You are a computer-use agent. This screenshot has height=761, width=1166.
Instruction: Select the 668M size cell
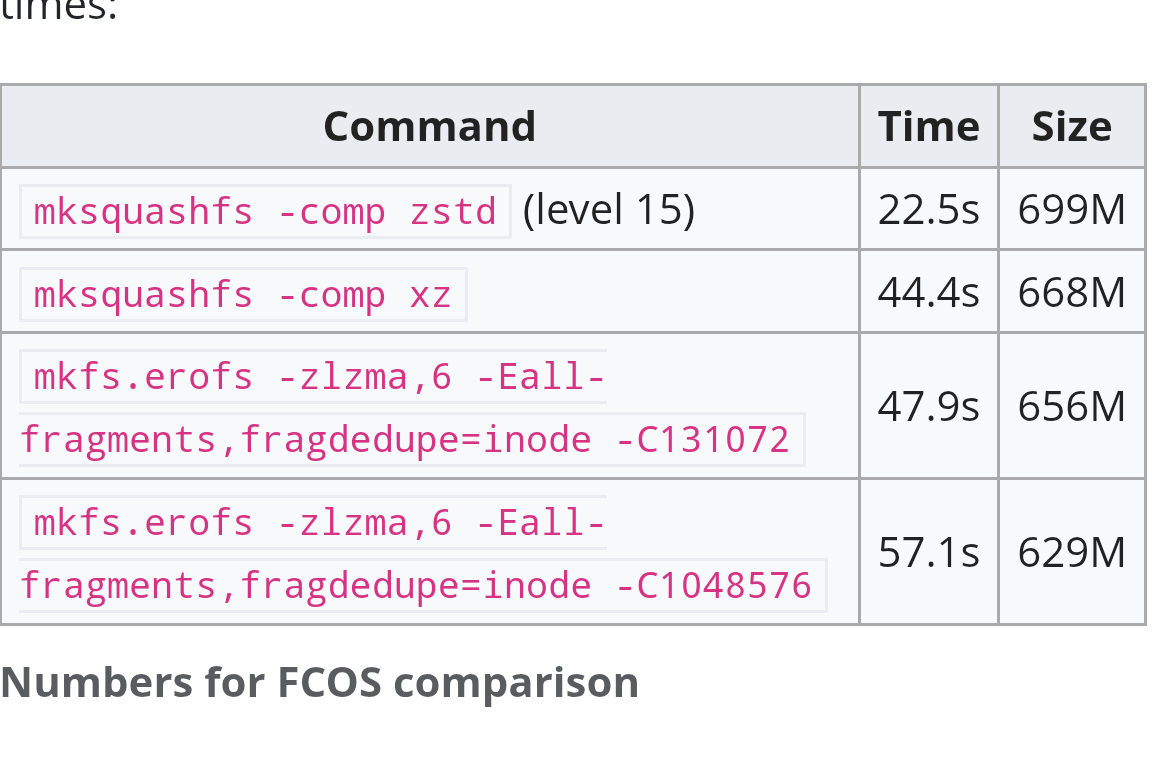[x=1071, y=293]
